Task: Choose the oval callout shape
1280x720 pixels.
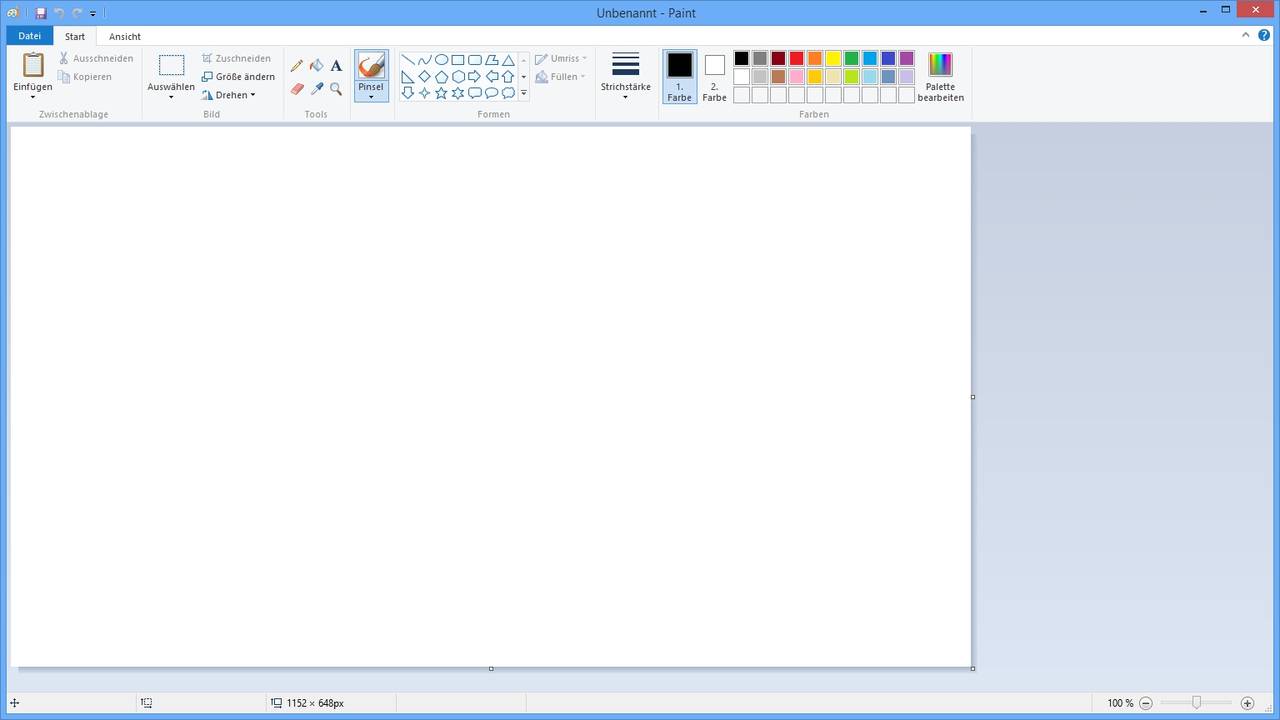Action: [x=492, y=93]
